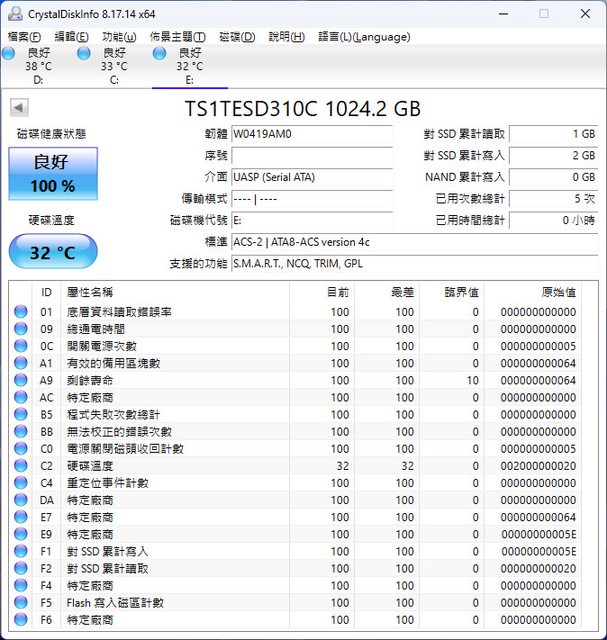The width and height of the screenshot is (607, 640).
Task: Open the 說明(H) menu
Action: (x=287, y=37)
